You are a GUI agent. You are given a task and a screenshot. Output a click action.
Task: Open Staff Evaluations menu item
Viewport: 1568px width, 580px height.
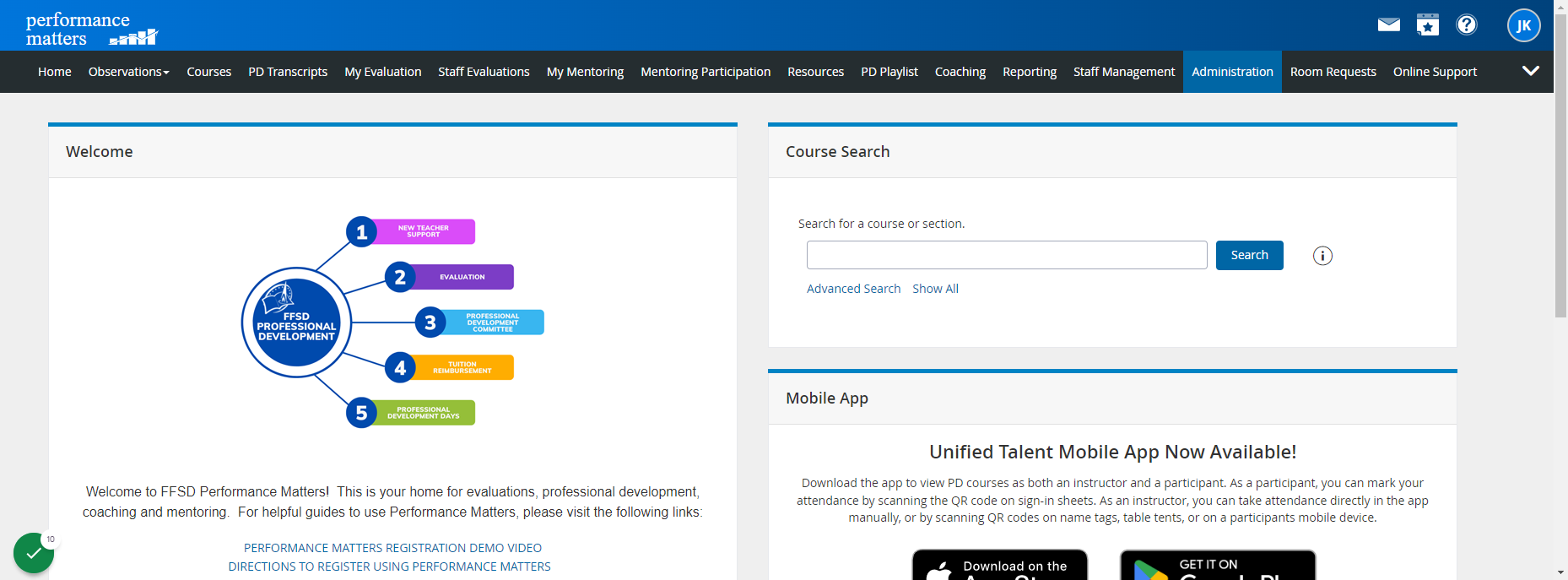click(x=484, y=72)
